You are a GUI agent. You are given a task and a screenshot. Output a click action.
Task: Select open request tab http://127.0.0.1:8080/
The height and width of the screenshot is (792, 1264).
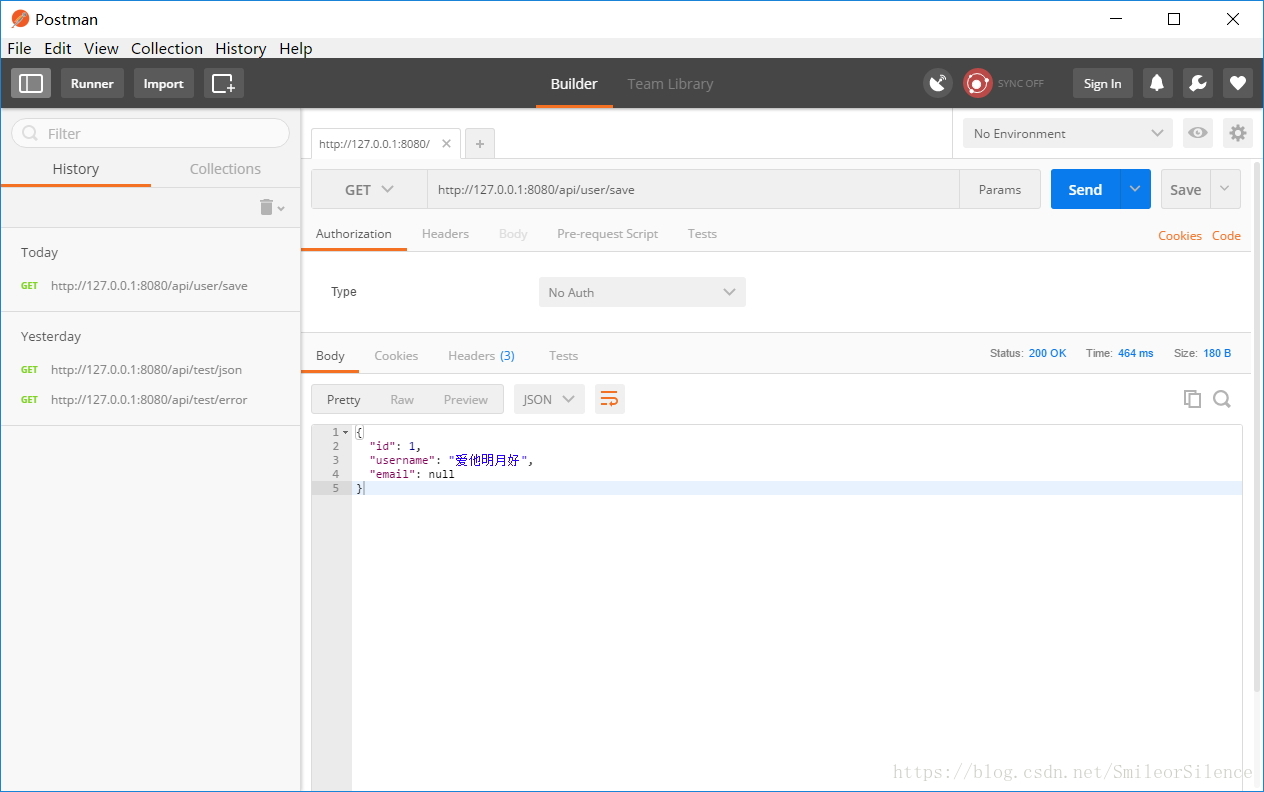[x=375, y=144]
